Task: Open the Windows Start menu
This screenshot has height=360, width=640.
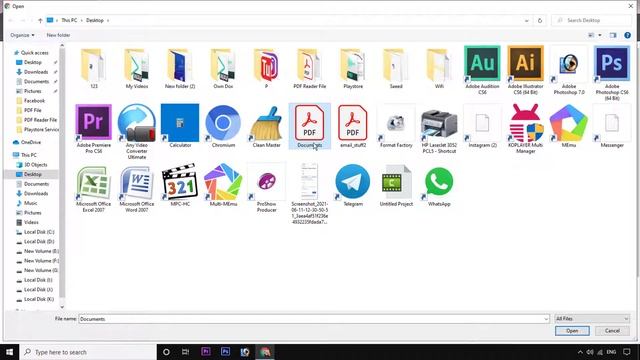Action: (9, 352)
